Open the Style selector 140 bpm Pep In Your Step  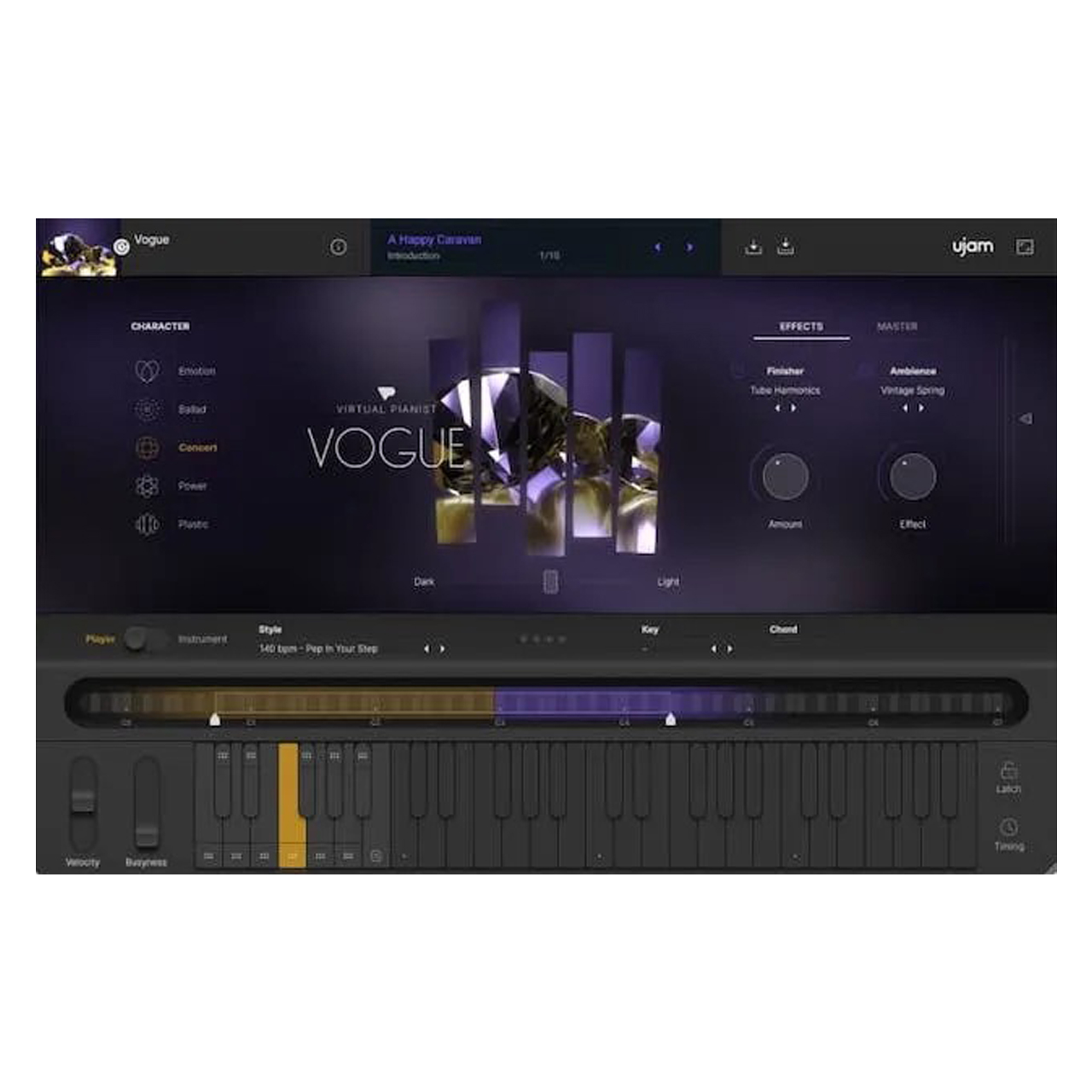pyautogui.click(x=318, y=649)
